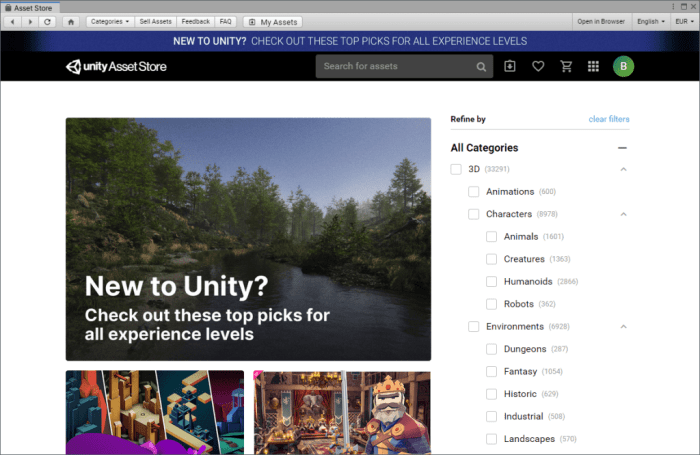Check the Dungeons checkbox
This screenshot has width=700, height=455.
click(492, 349)
